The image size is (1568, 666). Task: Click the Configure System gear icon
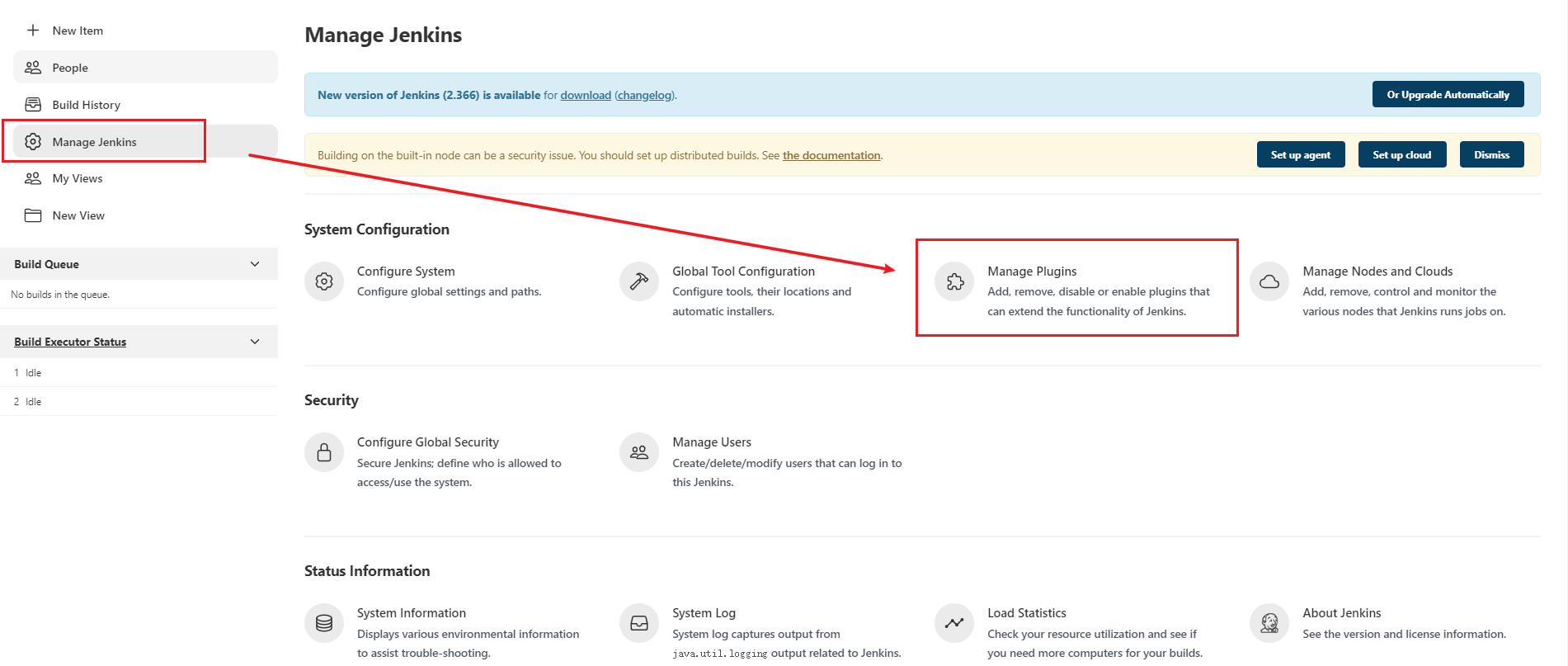[x=324, y=281]
